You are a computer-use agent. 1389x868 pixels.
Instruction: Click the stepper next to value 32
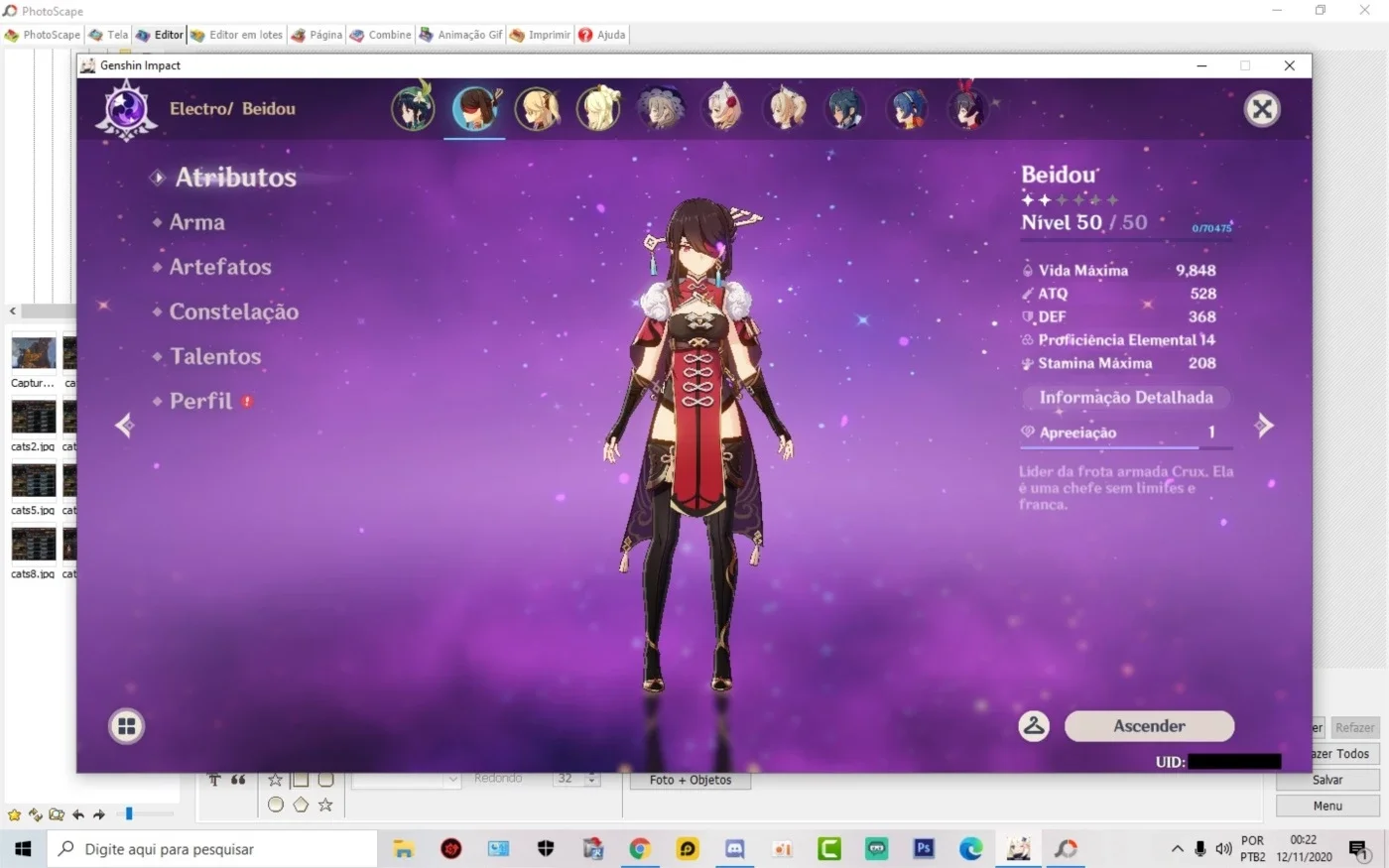[592, 780]
